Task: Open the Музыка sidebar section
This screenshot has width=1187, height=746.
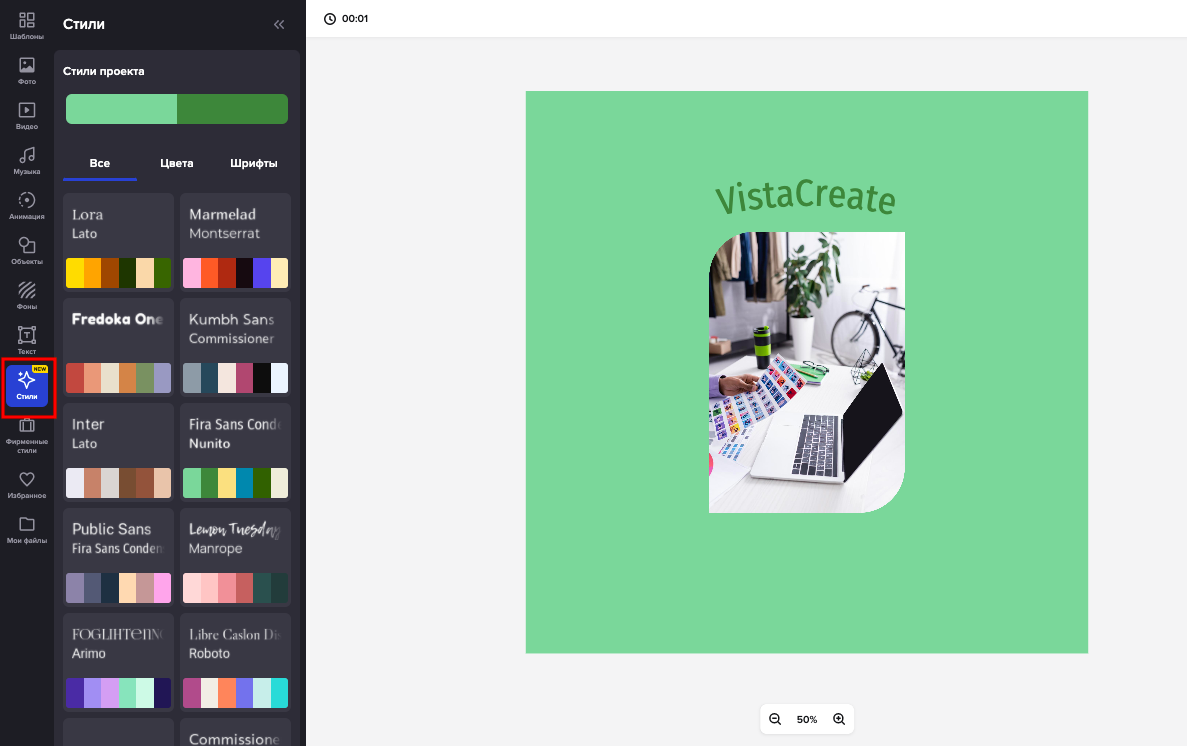Action: (x=26, y=161)
